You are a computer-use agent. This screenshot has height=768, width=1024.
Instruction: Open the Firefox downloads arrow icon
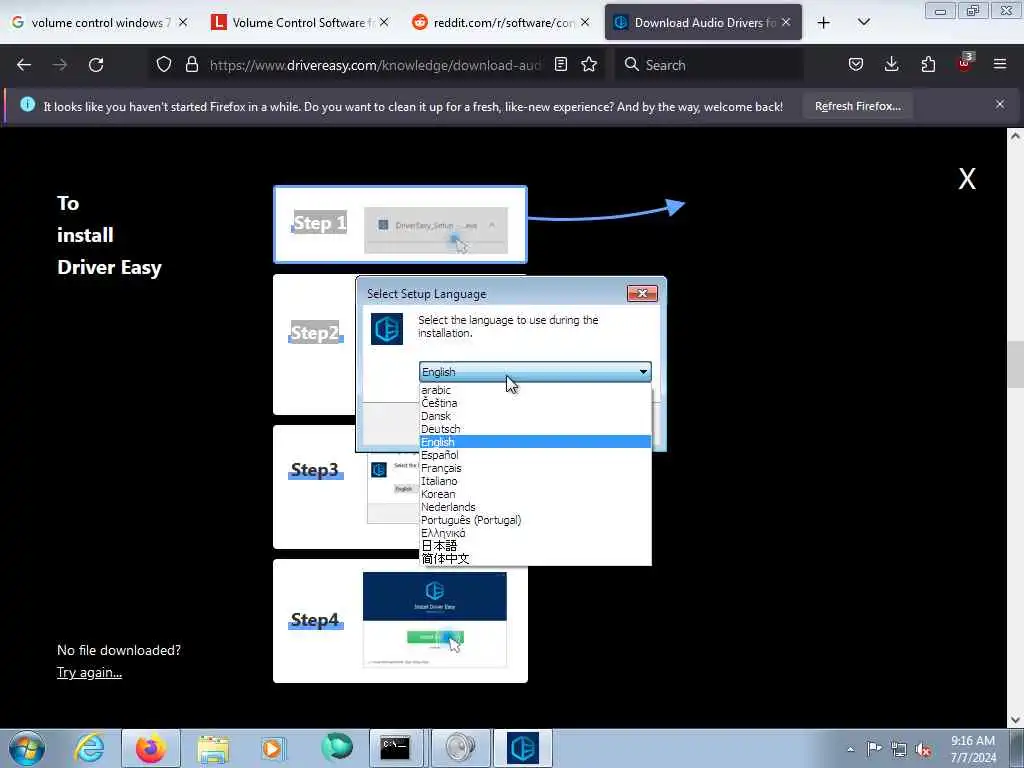pyautogui.click(x=891, y=65)
